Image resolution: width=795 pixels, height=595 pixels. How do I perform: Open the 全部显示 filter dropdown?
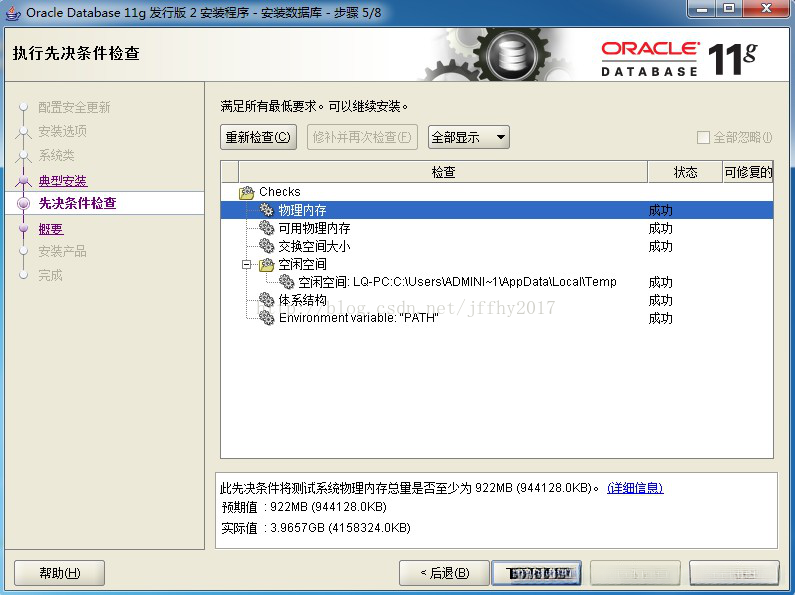point(468,137)
